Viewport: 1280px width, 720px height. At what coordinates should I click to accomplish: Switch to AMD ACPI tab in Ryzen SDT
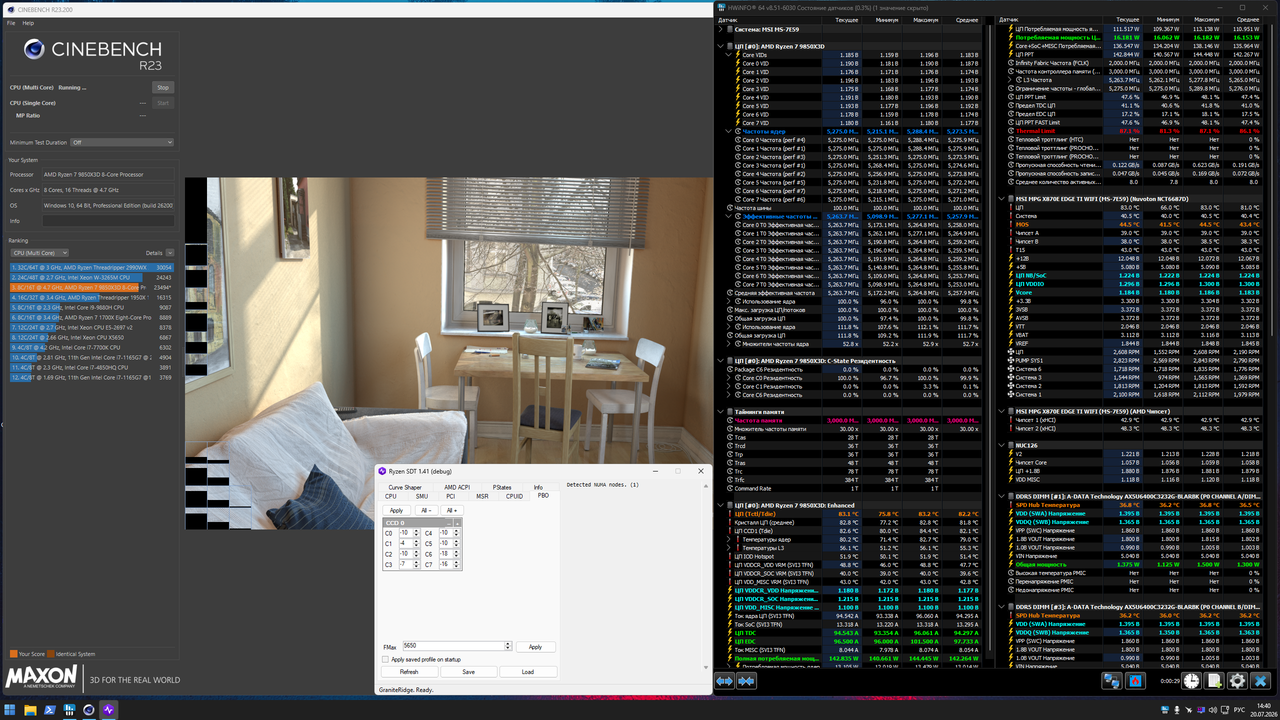[457, 487]
